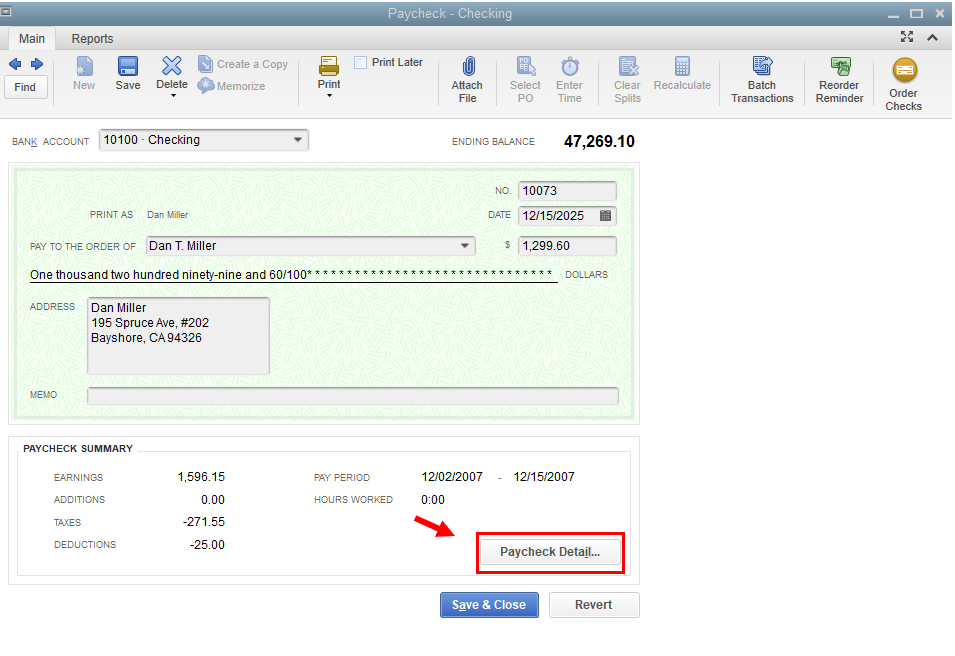955x656 pixels.
Task: Clear Splits on this check
Action: (627, 80)
